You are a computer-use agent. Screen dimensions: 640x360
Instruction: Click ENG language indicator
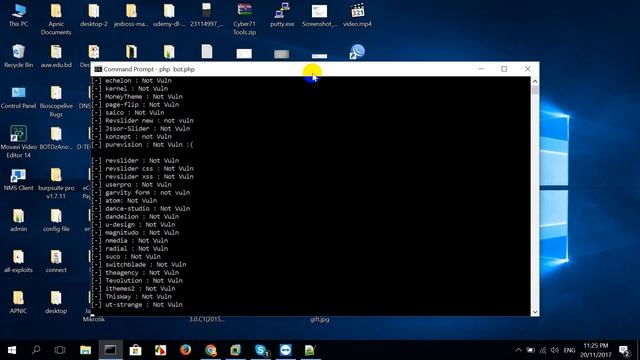[x=569, y=350]
